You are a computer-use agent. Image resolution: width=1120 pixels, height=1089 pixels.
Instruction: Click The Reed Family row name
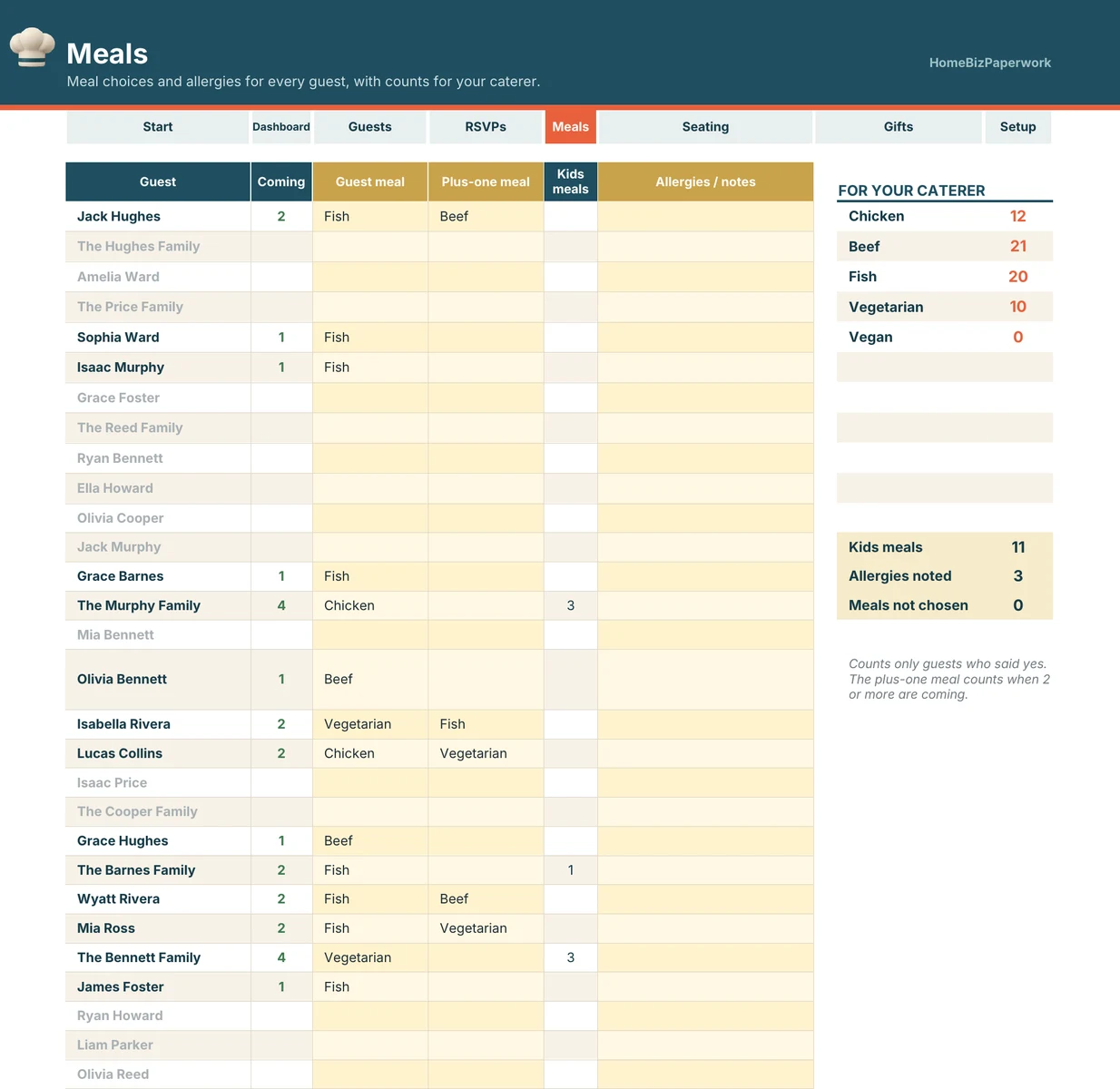pos(130,427)
